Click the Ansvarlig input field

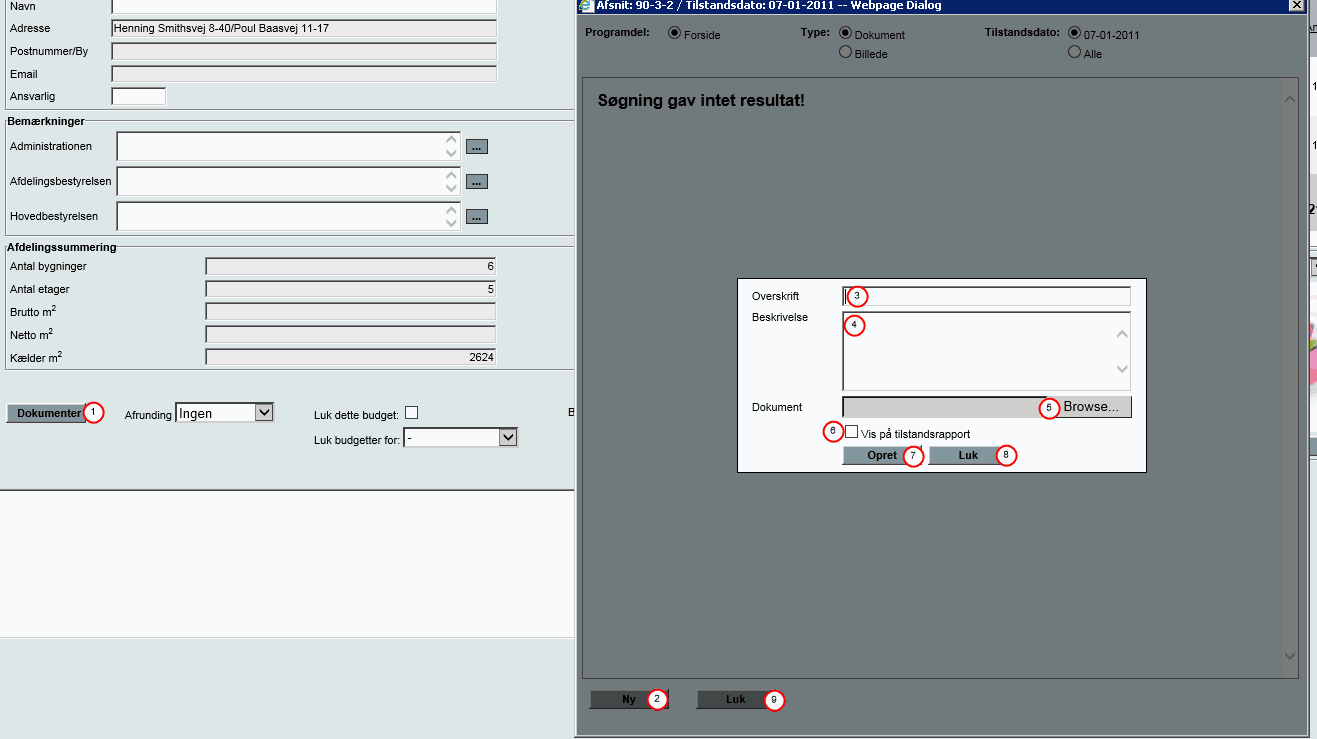point(138,96)
